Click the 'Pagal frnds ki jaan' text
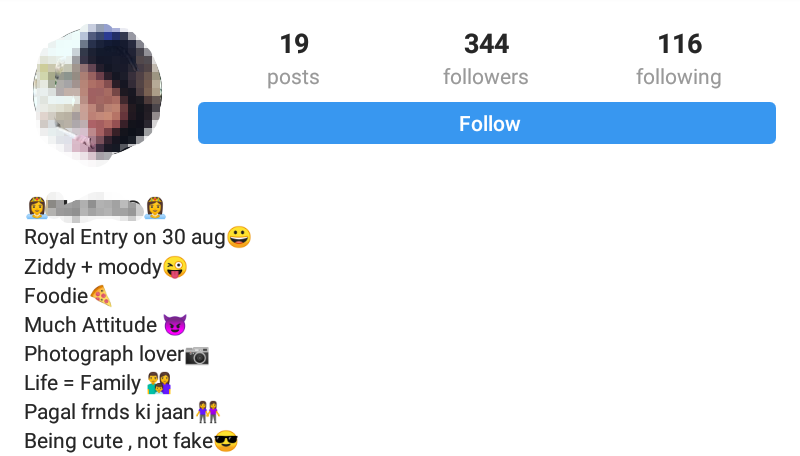 coord(110,412)
